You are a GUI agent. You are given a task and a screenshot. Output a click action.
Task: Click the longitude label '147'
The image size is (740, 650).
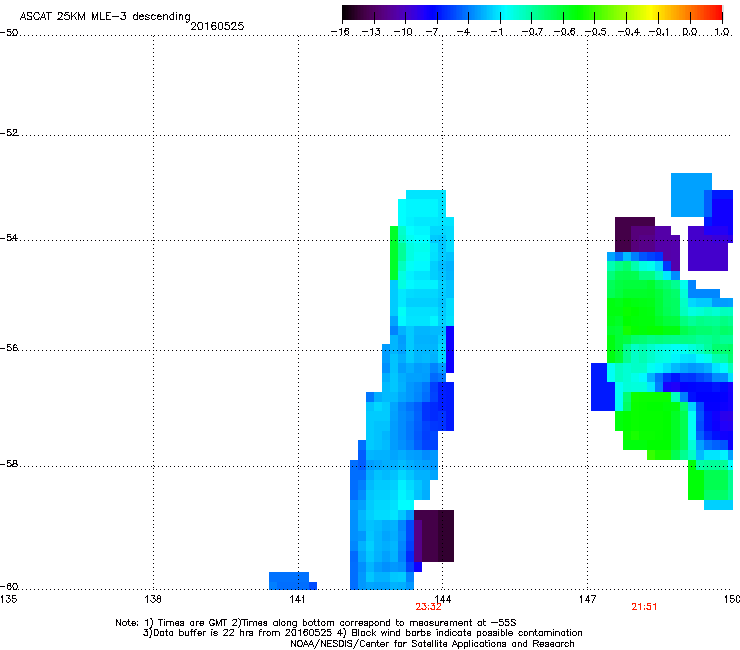click(x=588, y=599)
